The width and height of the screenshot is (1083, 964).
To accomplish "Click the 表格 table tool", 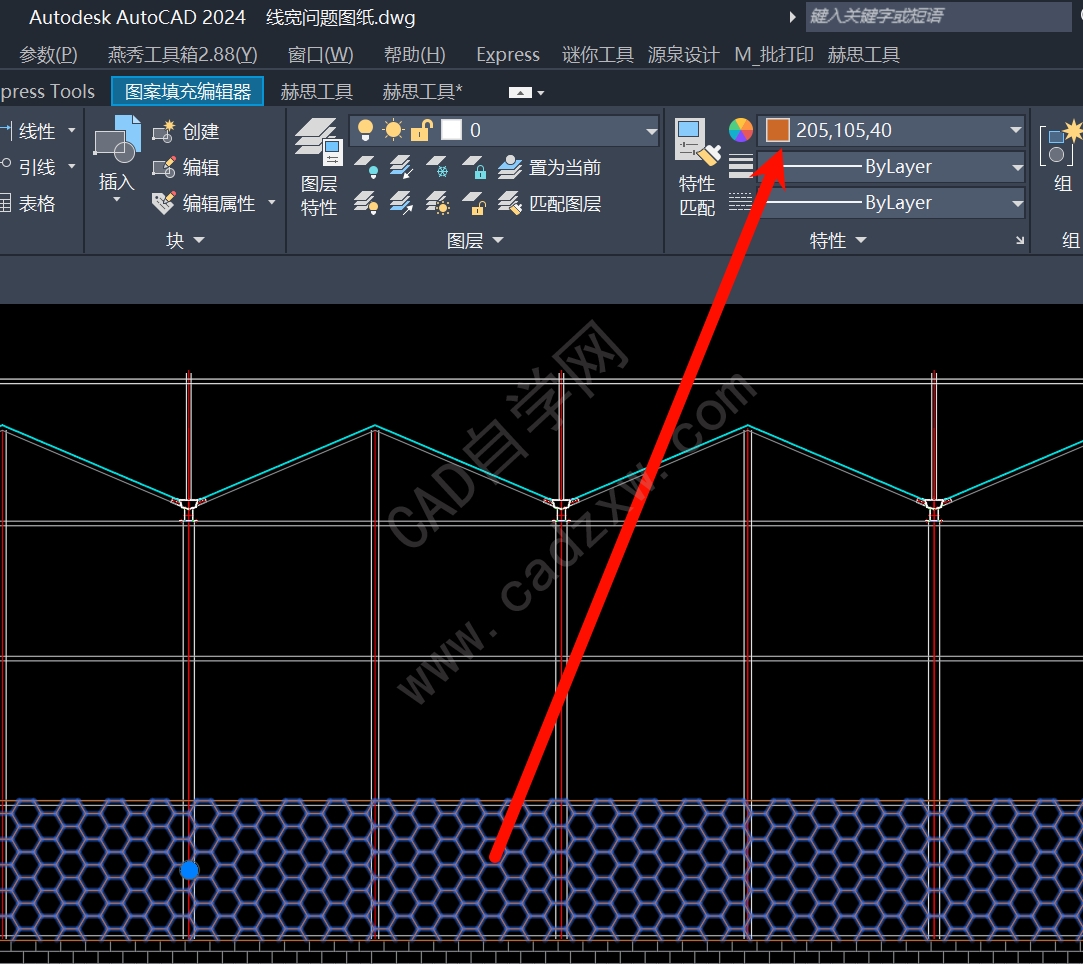I will tap(29, 203).
